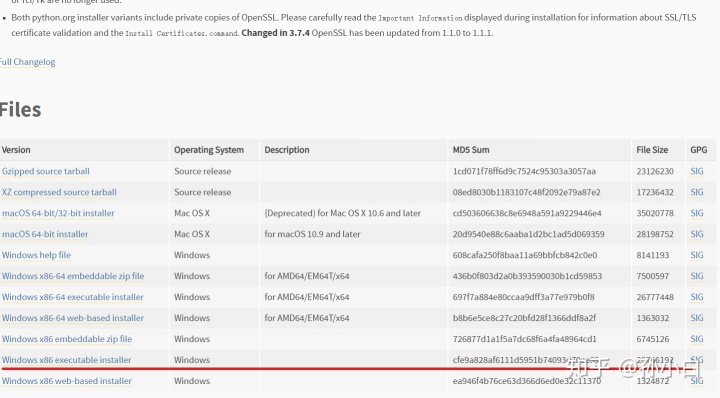Select file size 35020778
Screen dimensions: 720x398
[x=655, y=213]
